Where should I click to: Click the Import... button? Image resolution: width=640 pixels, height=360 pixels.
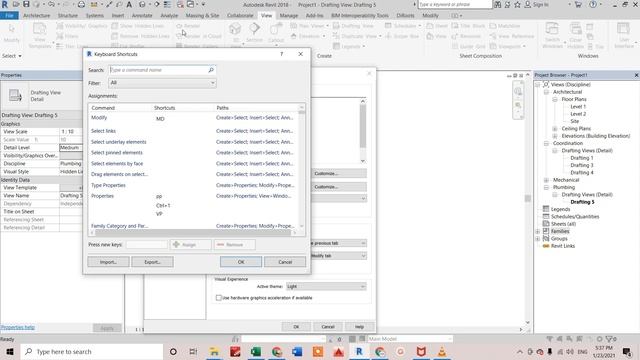pos(108,262)
